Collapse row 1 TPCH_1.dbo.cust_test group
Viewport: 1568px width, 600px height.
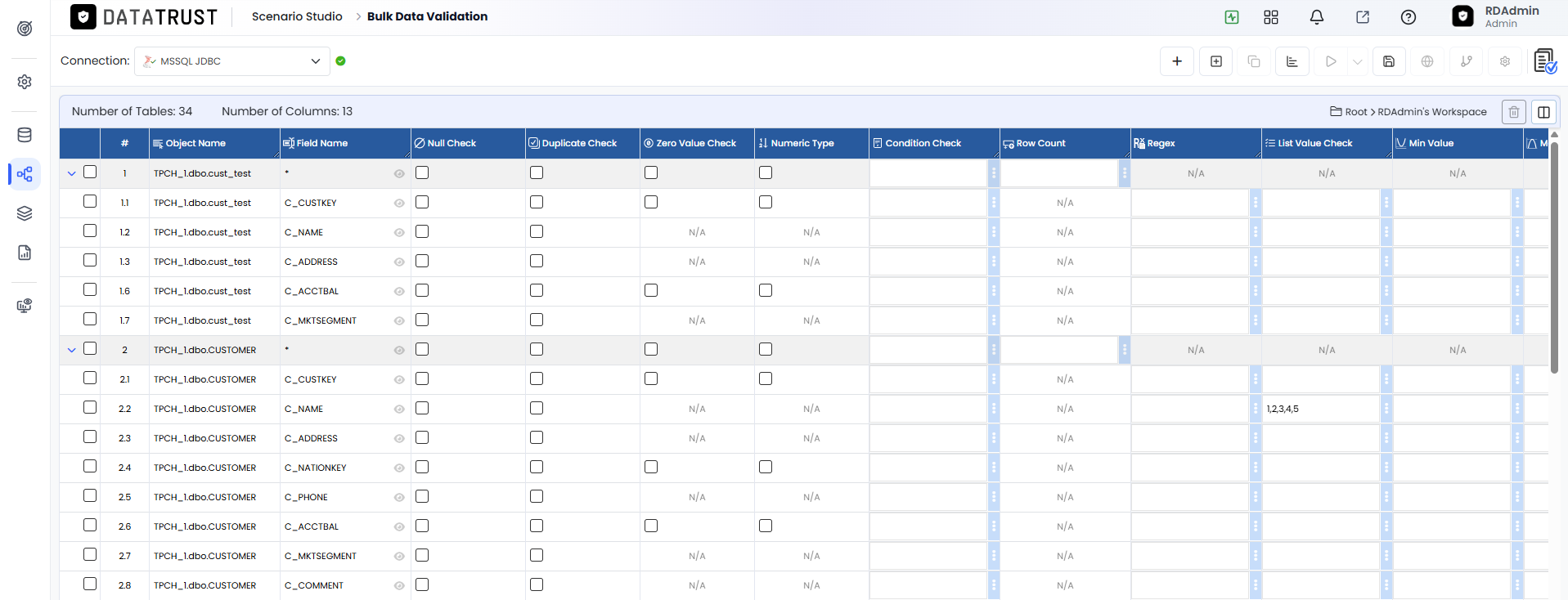click(72, 173)
